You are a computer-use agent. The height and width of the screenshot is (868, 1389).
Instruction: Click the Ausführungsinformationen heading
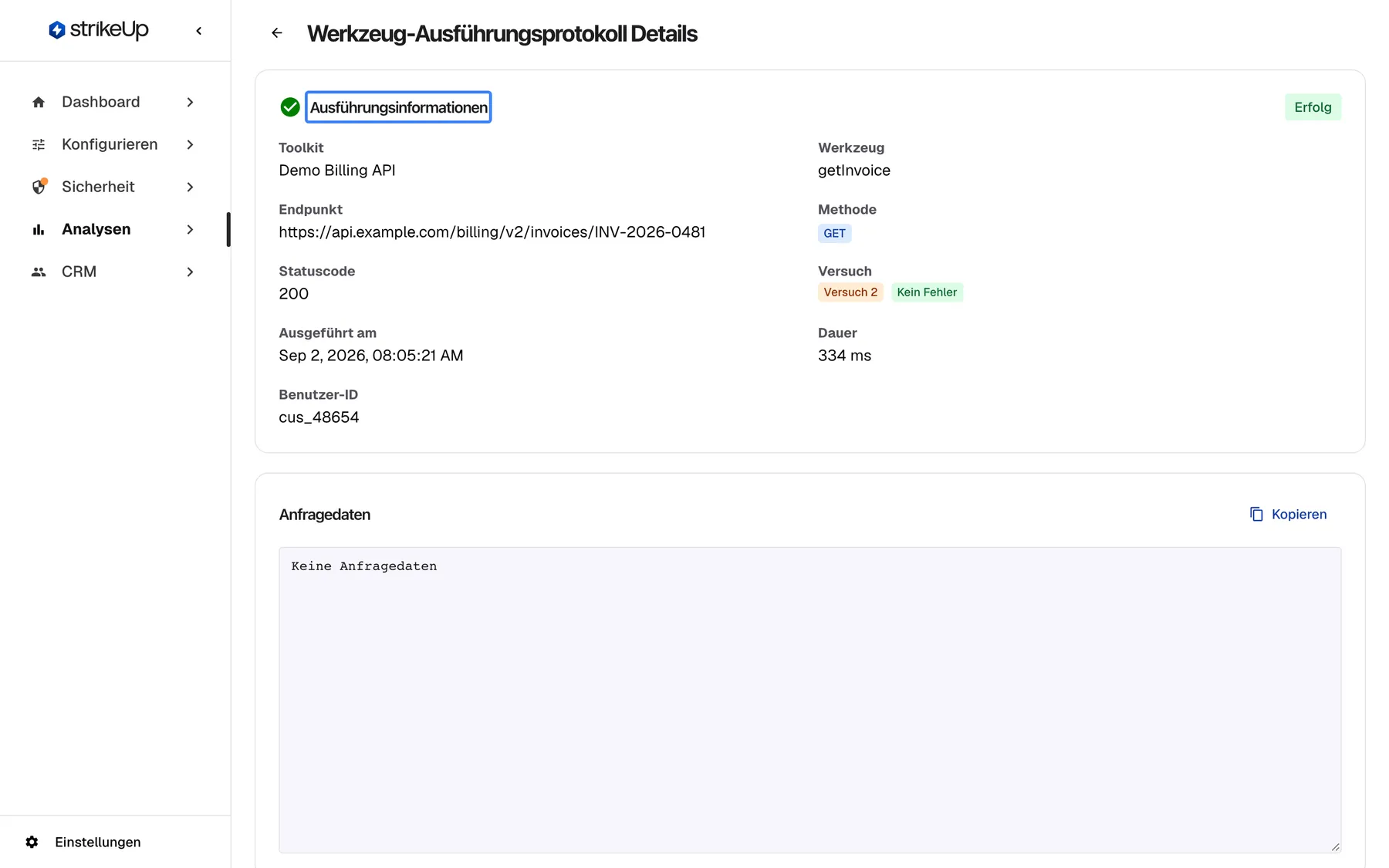tap(398, 108)
